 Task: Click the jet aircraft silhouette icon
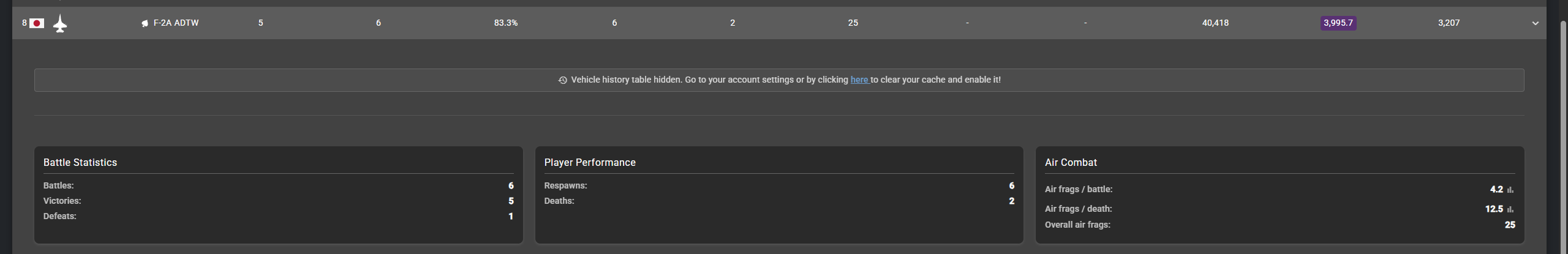pyautogui.click(x=60, y=24)
